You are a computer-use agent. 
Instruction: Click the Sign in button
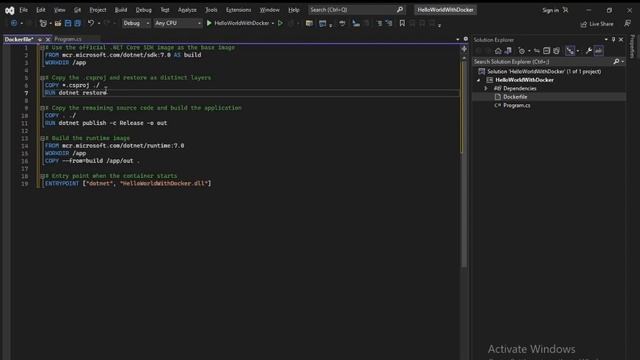pos(555,10)
